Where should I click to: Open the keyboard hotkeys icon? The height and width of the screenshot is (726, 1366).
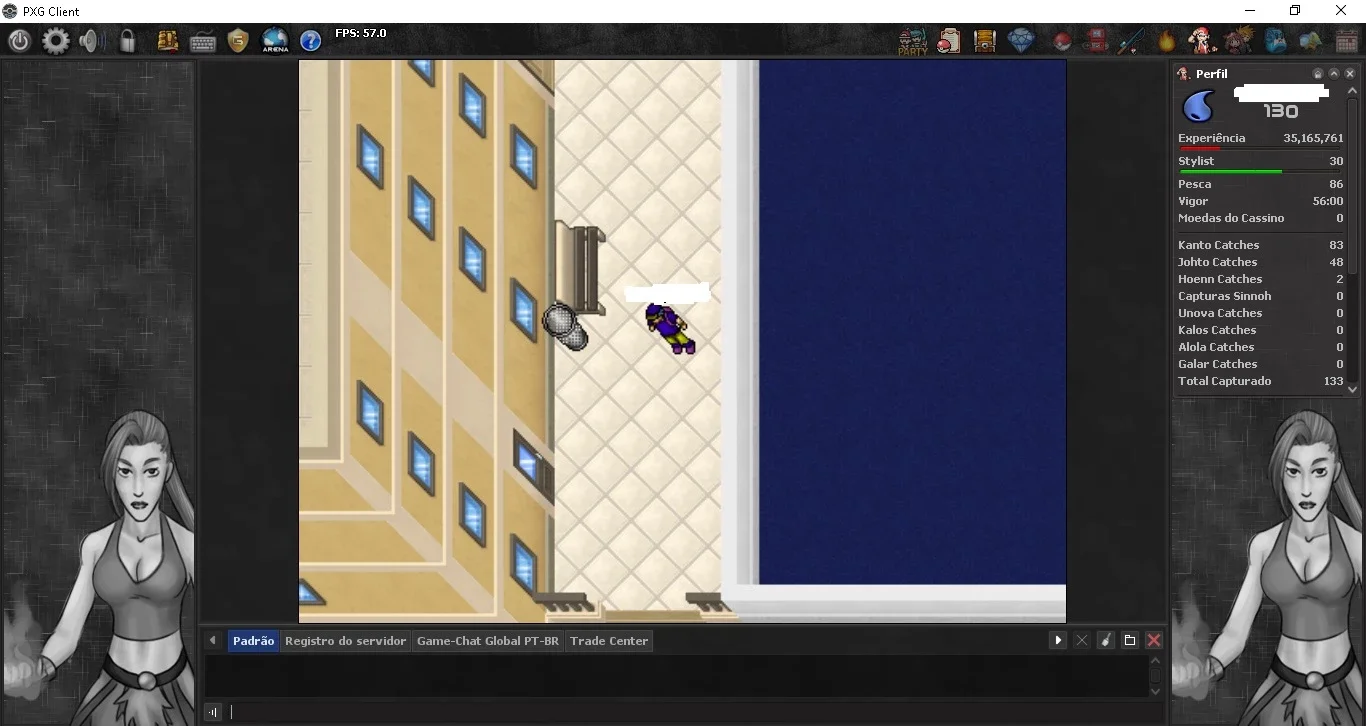(203, 42)
